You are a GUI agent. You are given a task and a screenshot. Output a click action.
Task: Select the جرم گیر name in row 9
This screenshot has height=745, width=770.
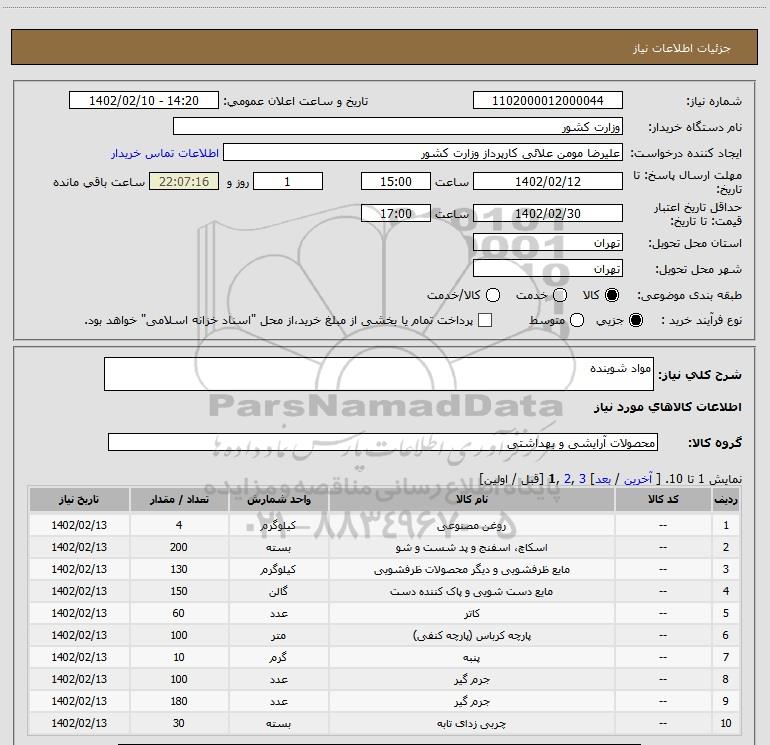pos(471,701)
